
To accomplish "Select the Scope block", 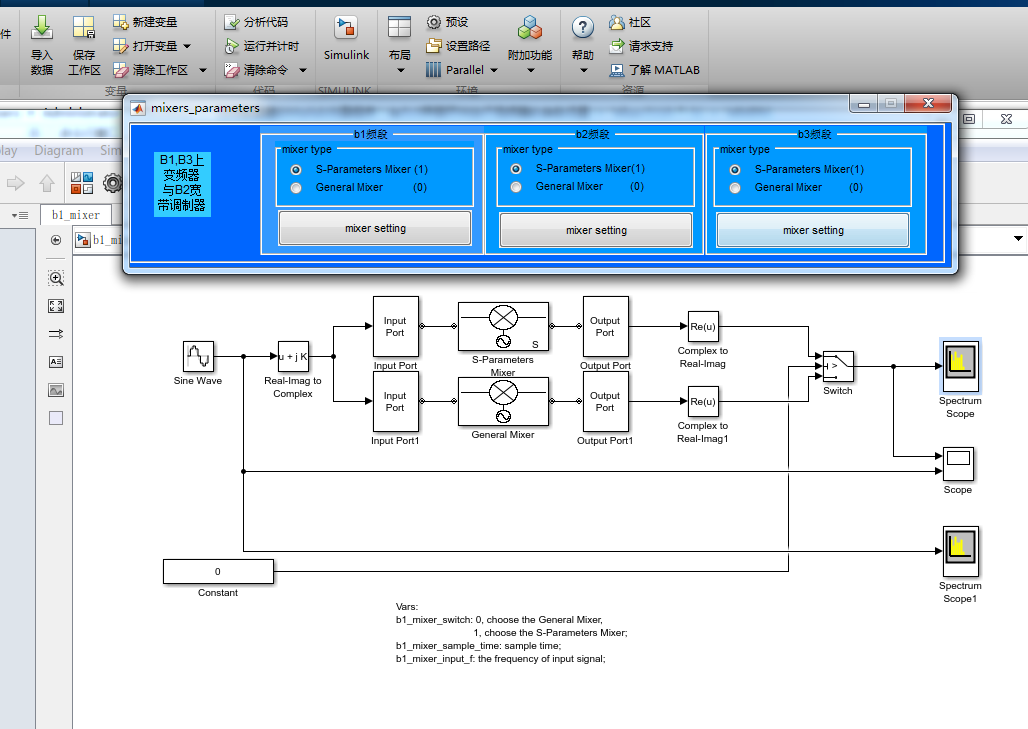I will tap(958, 463).
